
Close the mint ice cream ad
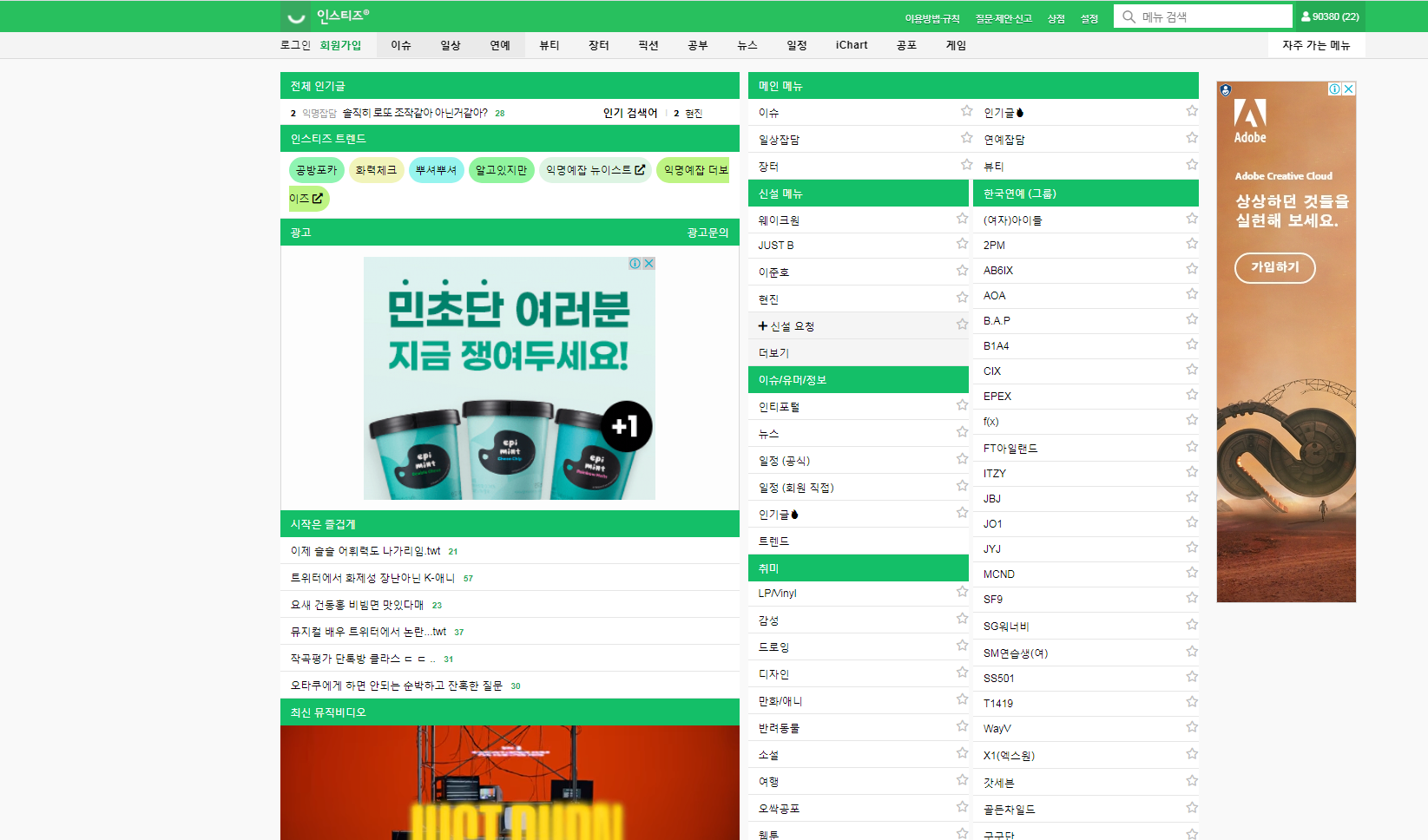pos(648,264)
